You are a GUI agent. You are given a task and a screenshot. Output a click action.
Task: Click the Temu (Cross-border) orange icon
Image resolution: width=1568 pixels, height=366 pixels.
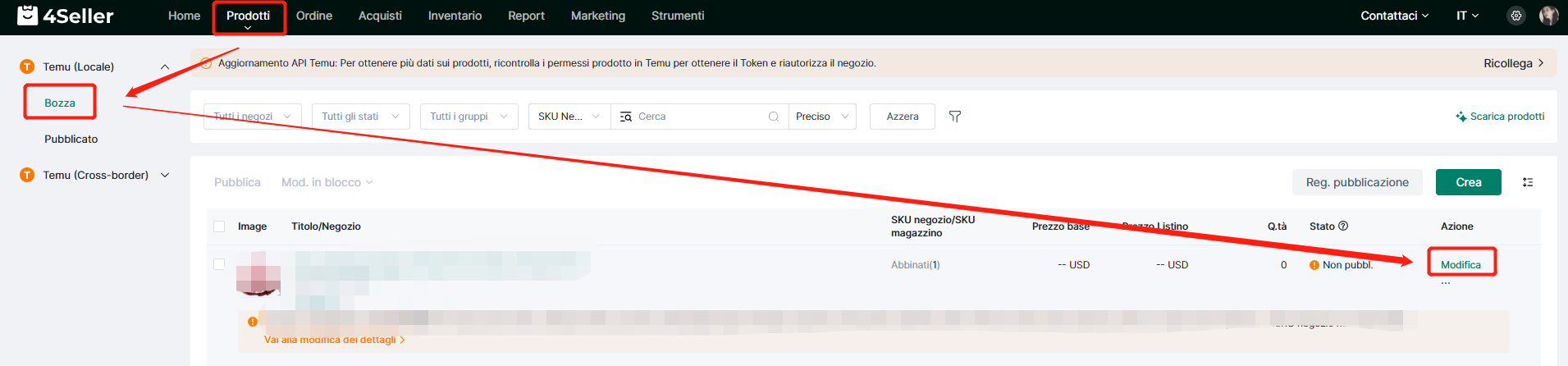click(27, 175)
